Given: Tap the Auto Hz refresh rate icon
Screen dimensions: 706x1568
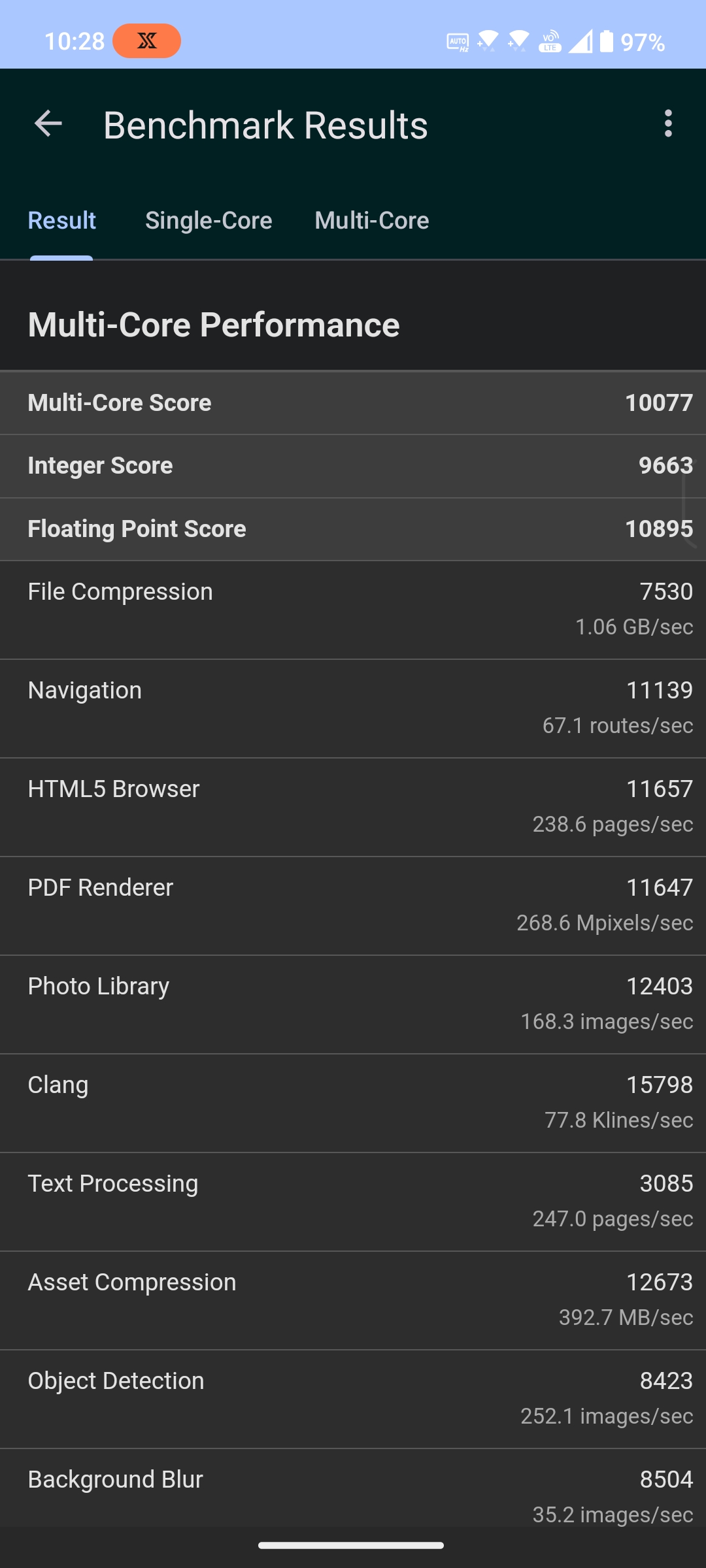Looking at the screenshot, I should click(x=458, y=42).
